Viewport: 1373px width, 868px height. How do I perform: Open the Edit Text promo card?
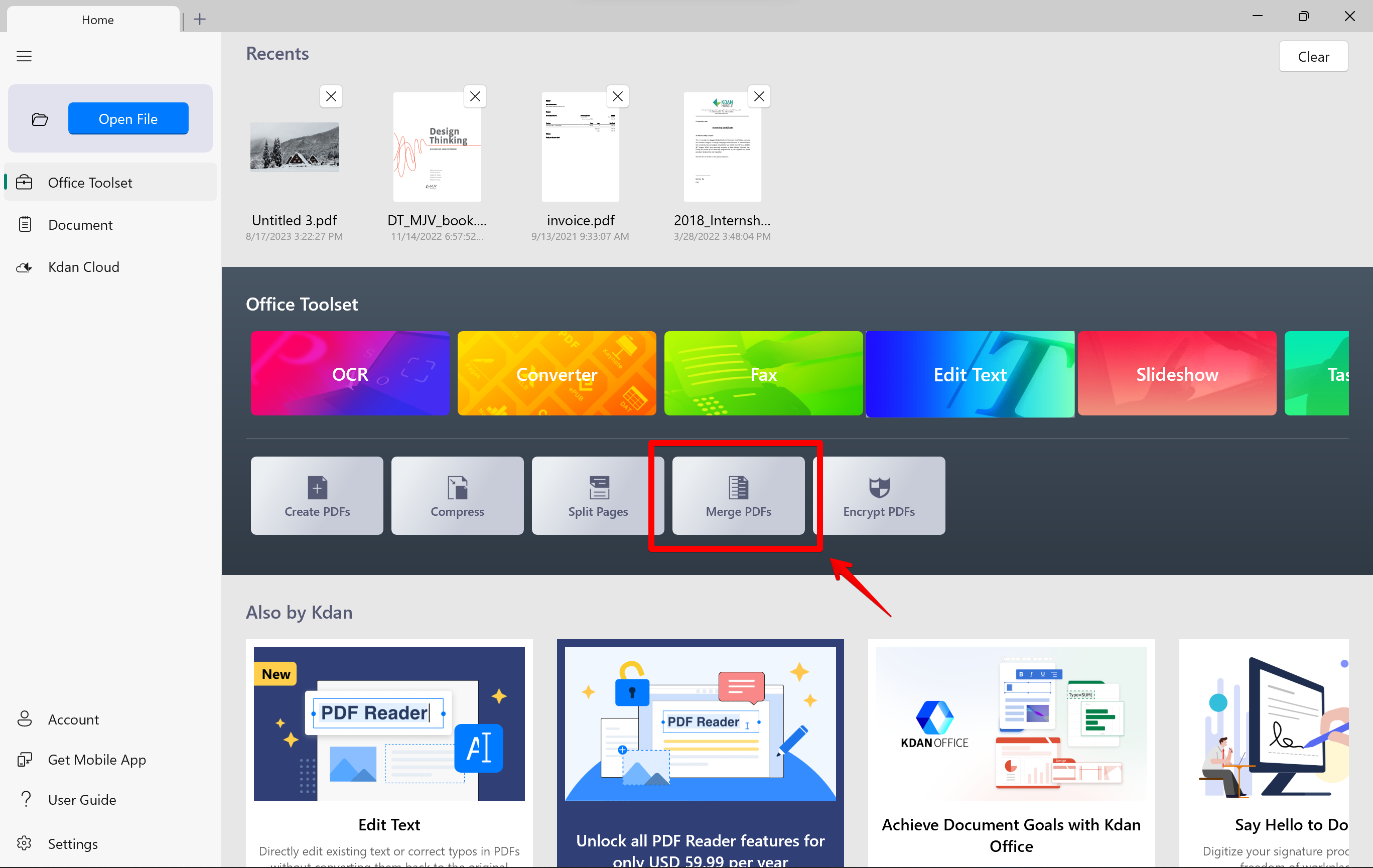pos(389,754)
